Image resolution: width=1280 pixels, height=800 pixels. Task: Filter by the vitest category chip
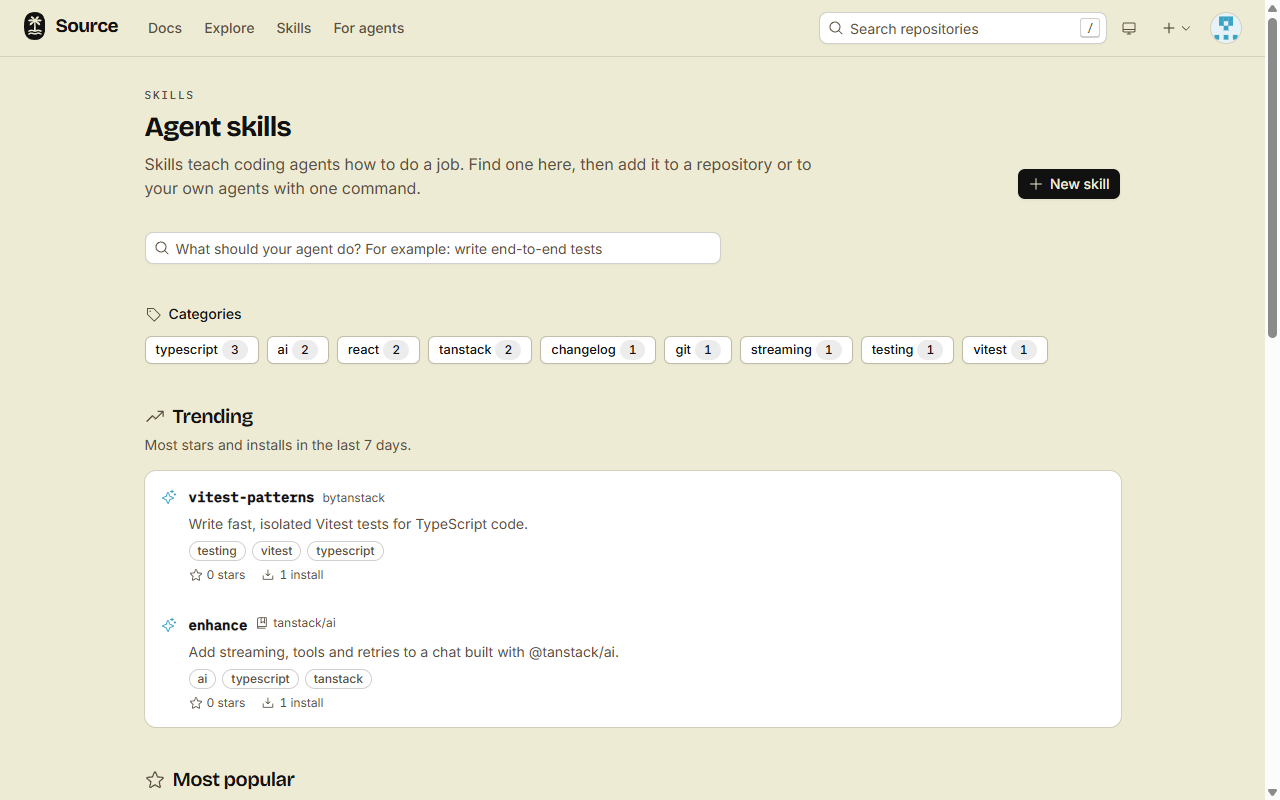[x=1005, y=350]
